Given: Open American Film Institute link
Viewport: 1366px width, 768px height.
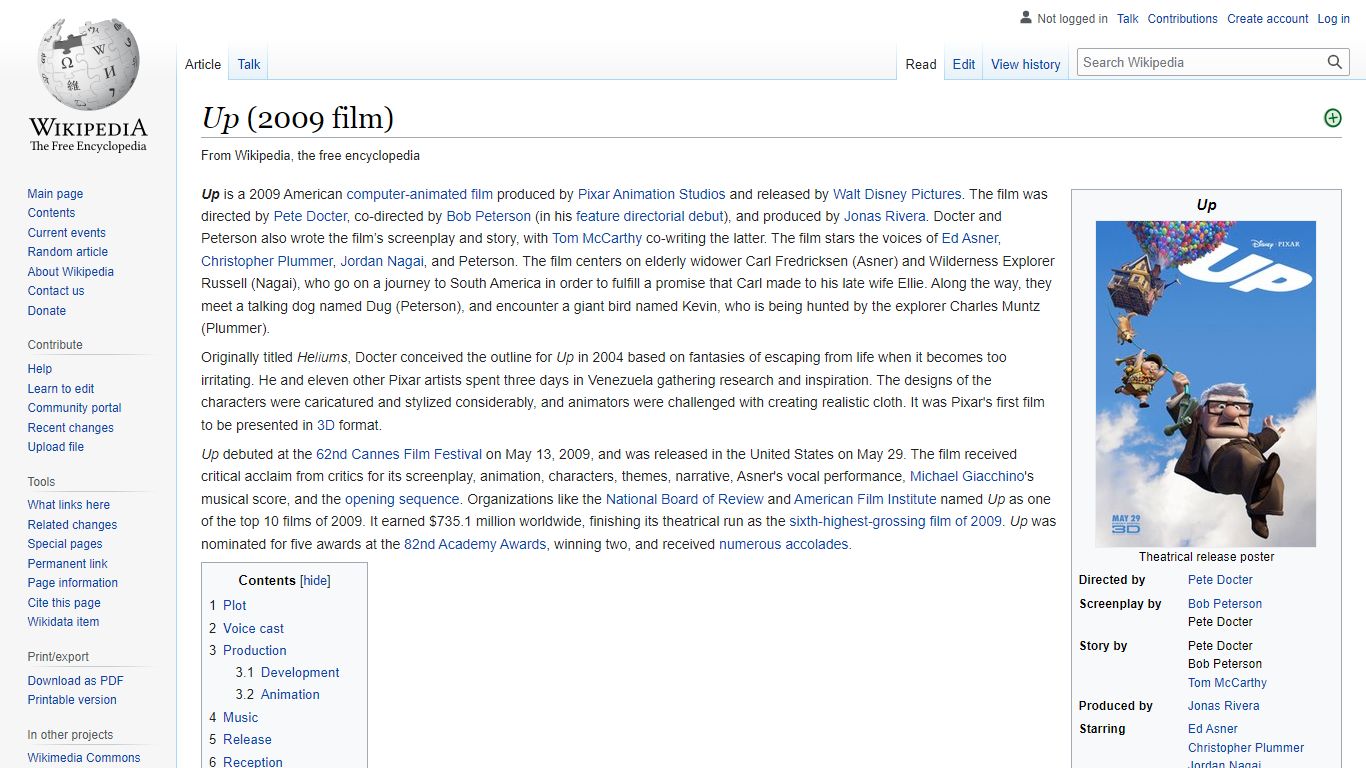Looking at the screenshot, I should (866, 499).
